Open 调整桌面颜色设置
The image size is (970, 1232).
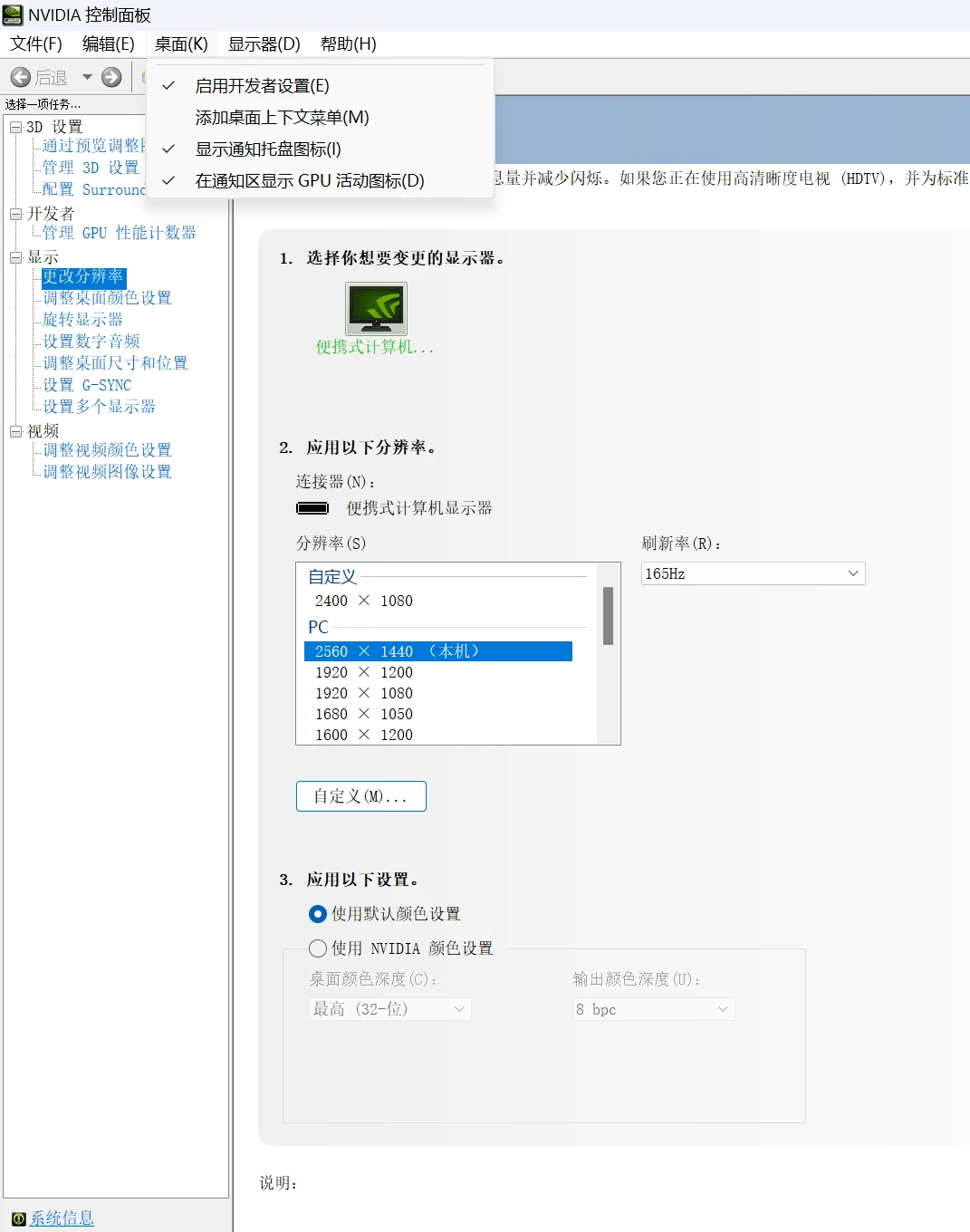pyautogui.click(x=107, y=298)
